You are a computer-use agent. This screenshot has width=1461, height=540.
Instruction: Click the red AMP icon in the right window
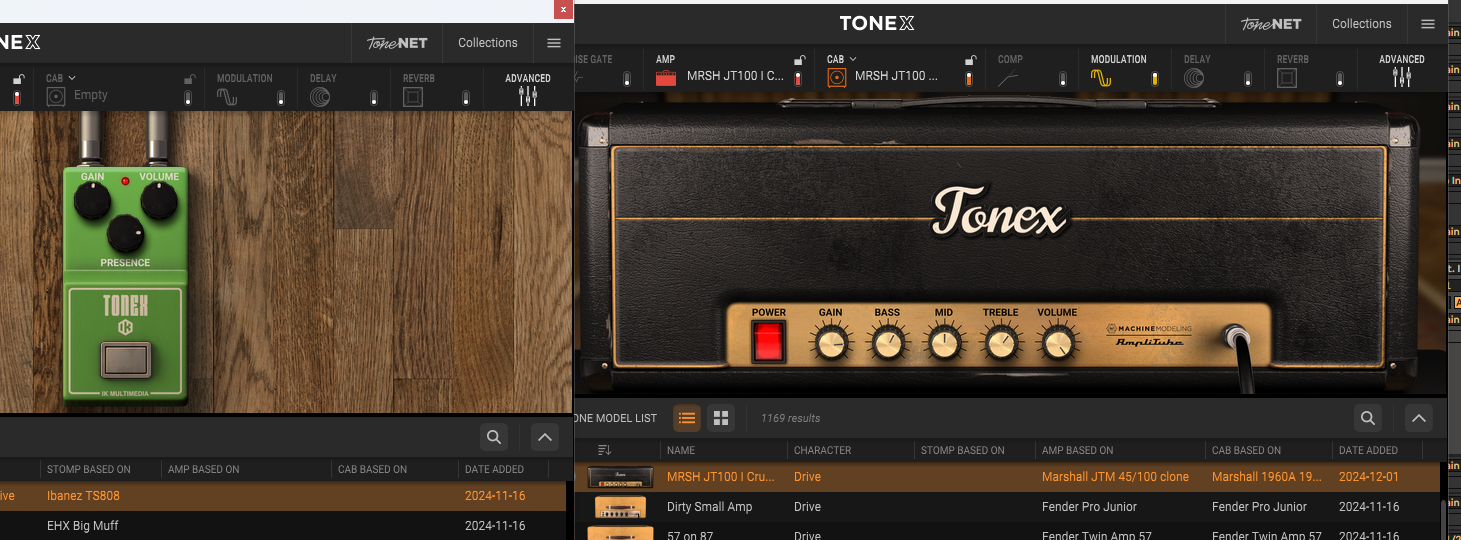[667, 77]
